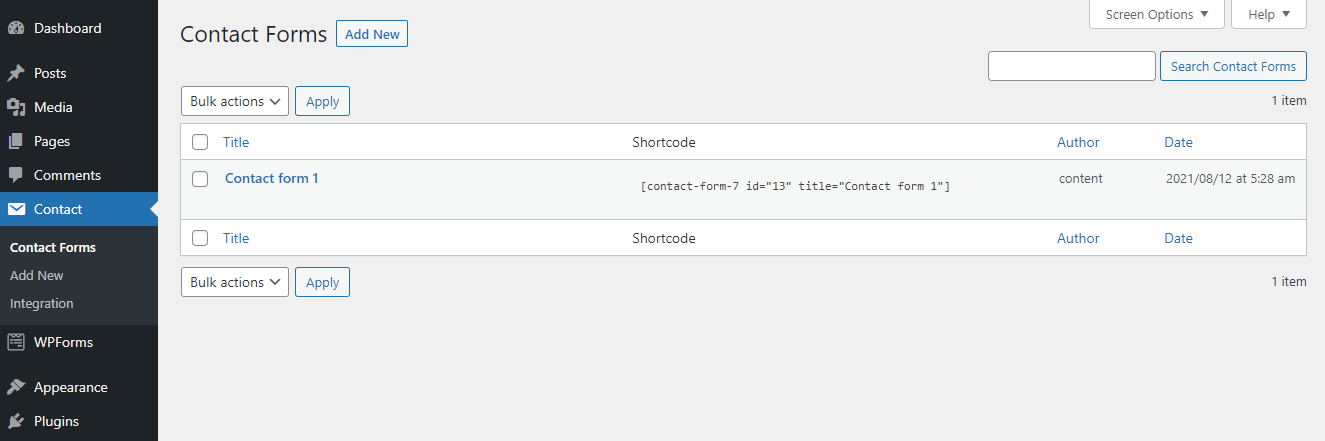Open the Contact form 1 title link

272,178
